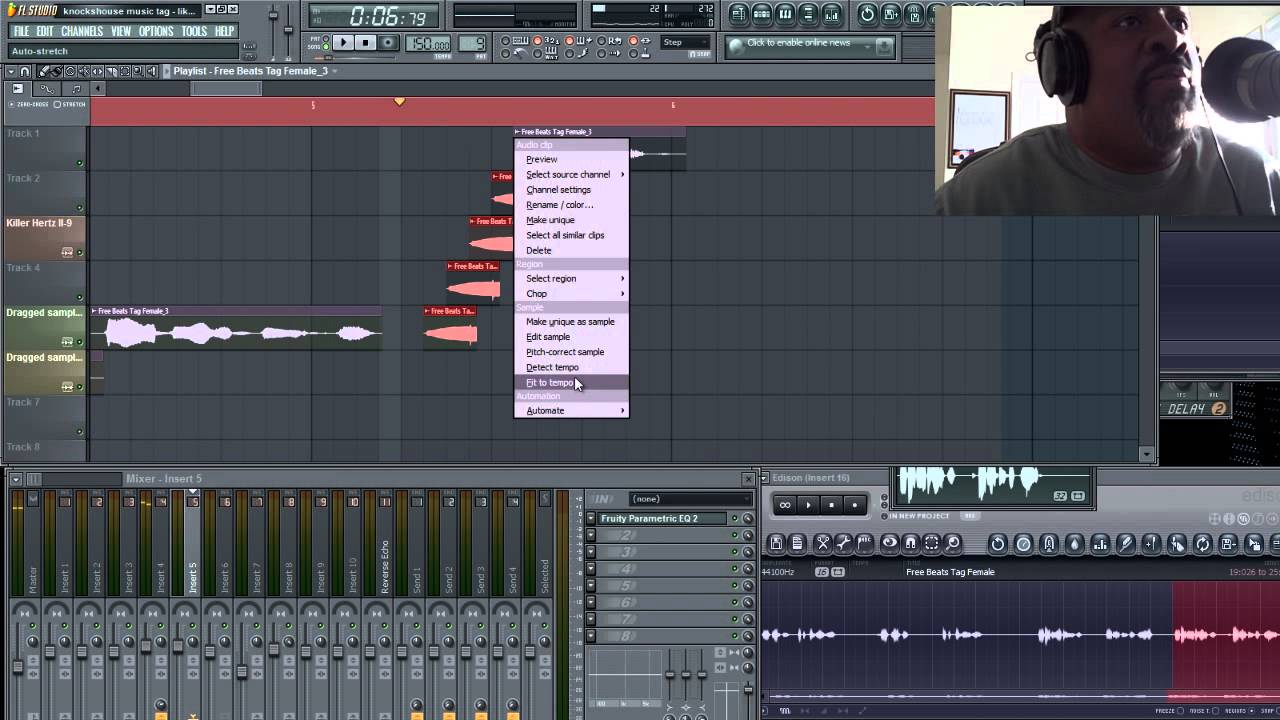The image size is (1280, 720).
Task: Choose Make unique from context menu
Action: click(571, 220)
